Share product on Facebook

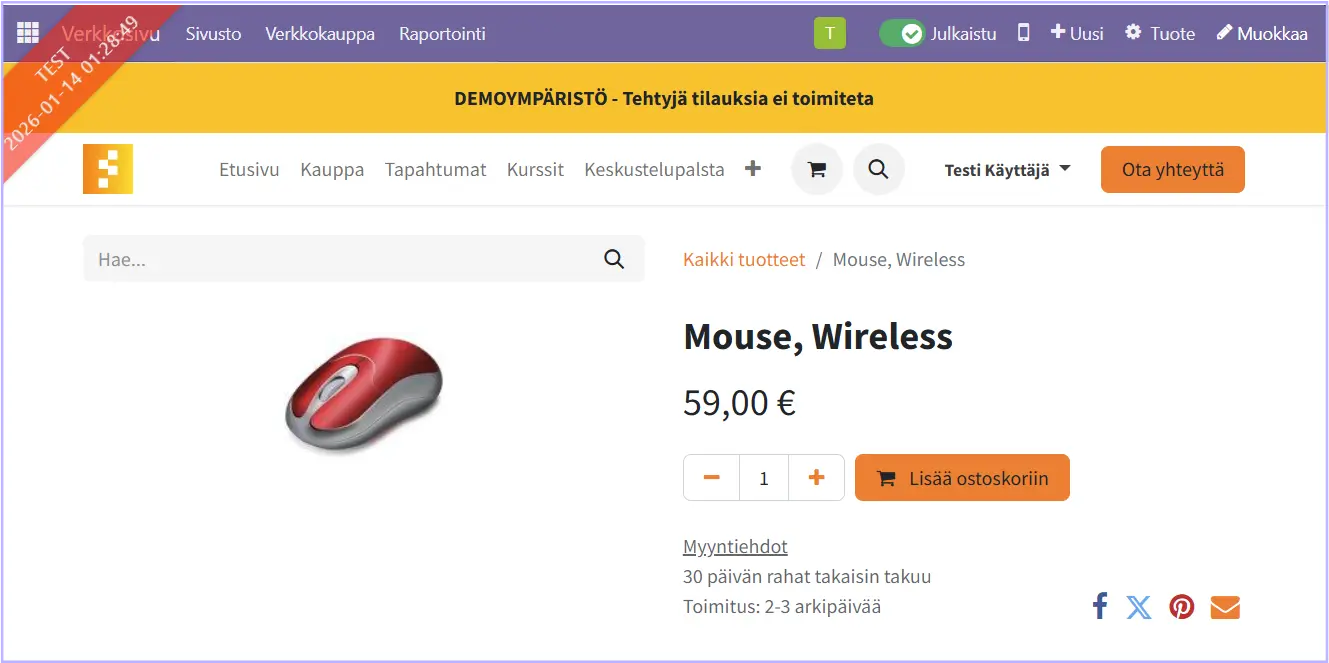[x=1100, y=606]
